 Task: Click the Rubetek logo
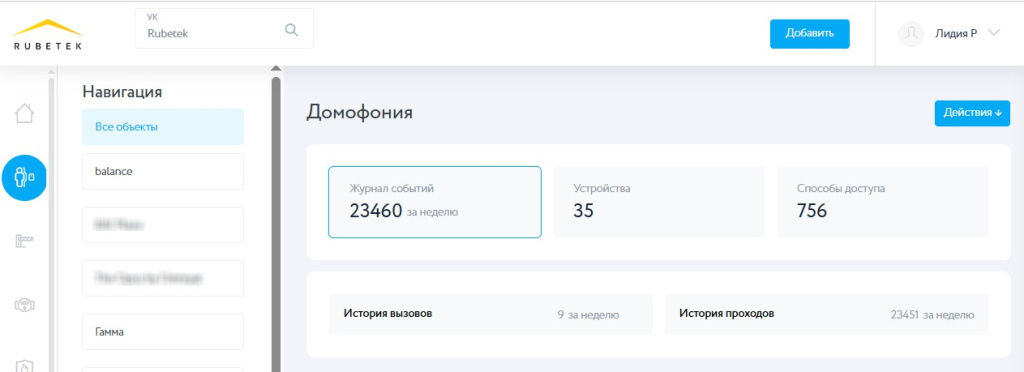click(48, 34)
